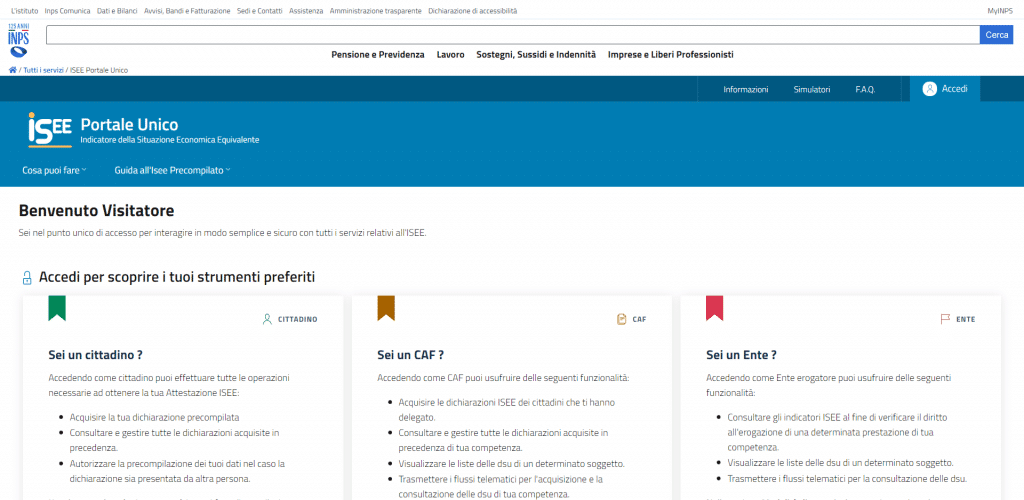1024x500 pixels.
Task: Click the Benvenuto Visitatore heading
Action: pos(97,211)
